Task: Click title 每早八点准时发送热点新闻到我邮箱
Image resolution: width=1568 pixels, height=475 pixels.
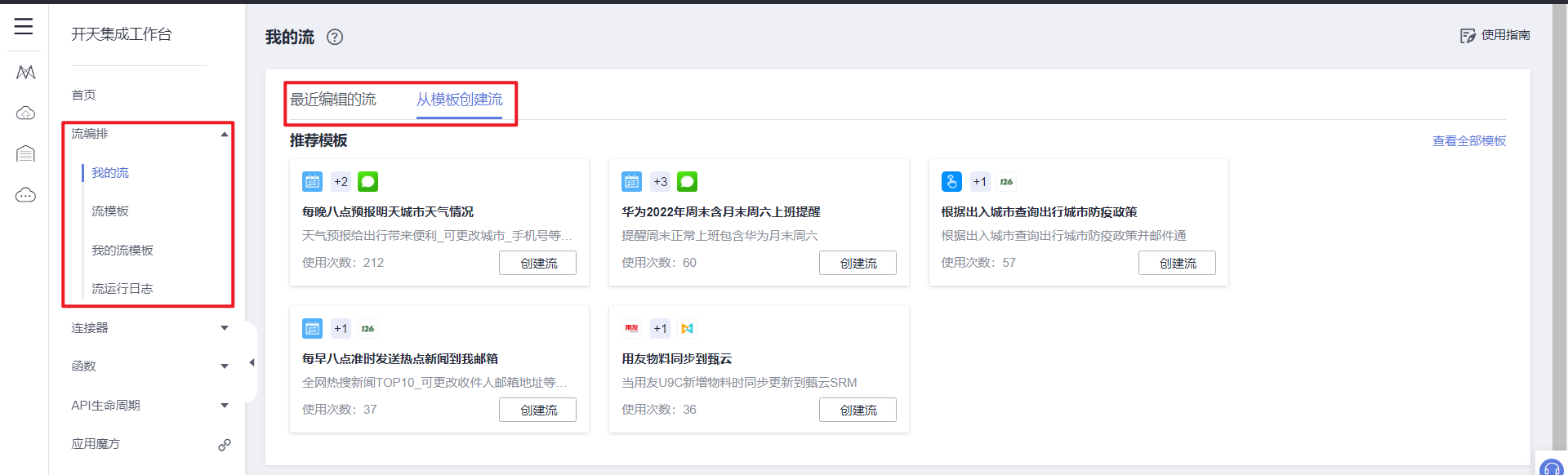Action: coord(400,359)
